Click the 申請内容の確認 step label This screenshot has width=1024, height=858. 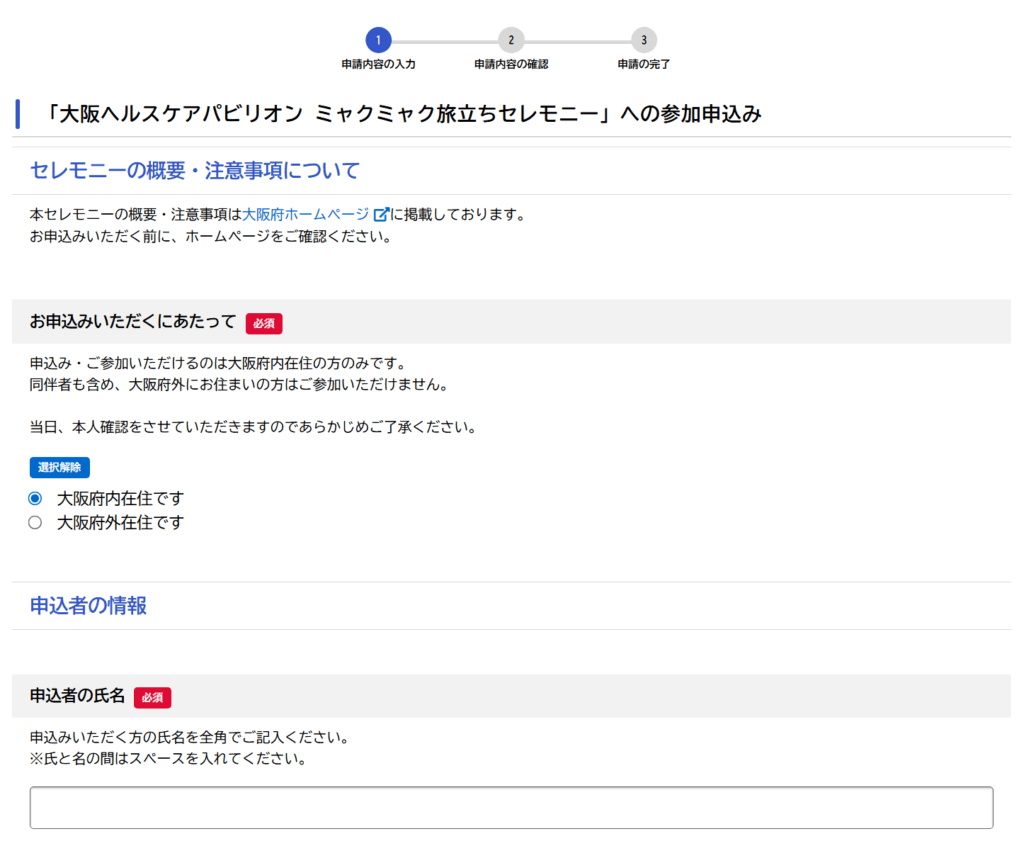coord(511,64)
